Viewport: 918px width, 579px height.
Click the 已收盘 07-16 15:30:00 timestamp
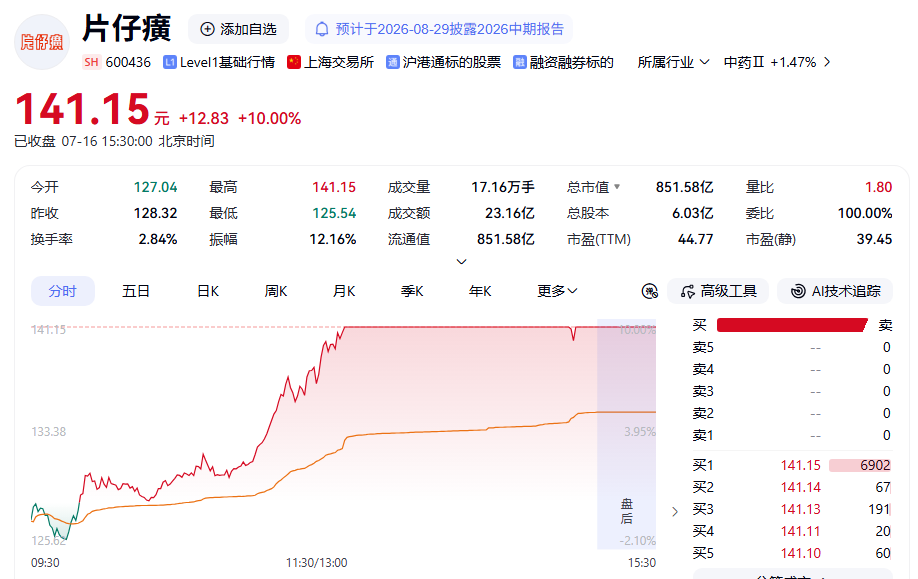[114, 142]
